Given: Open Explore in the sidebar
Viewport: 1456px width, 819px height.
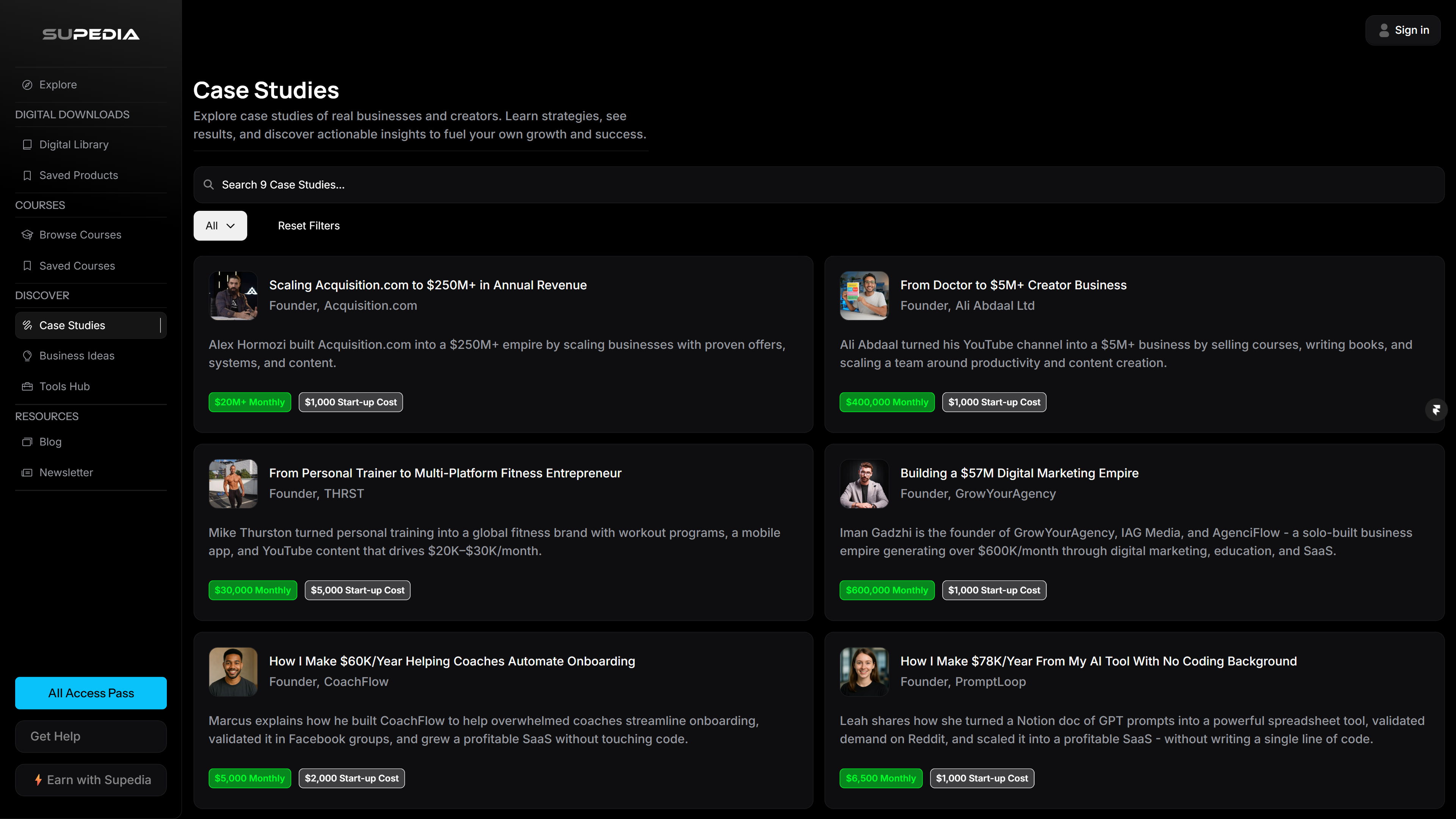Looking at the screenshot, I should (x=91, y=85).
